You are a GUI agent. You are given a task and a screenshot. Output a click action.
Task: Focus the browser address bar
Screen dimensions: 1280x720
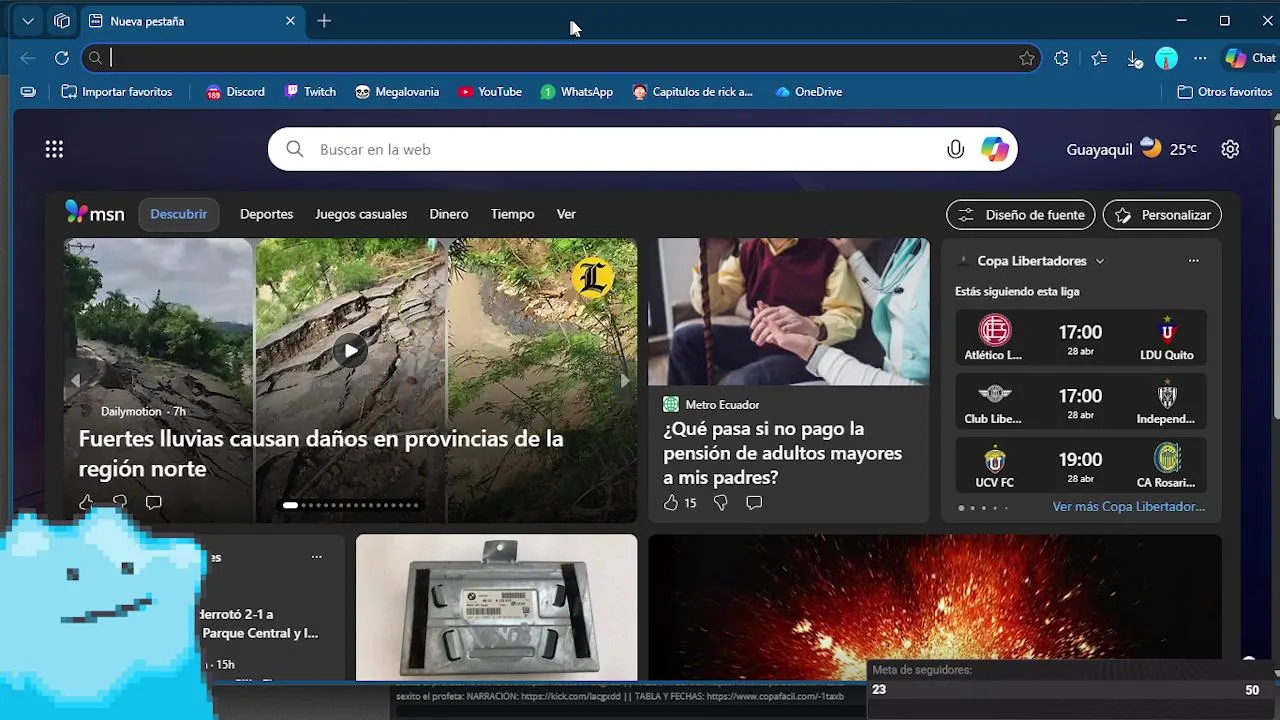pos(560,58)
